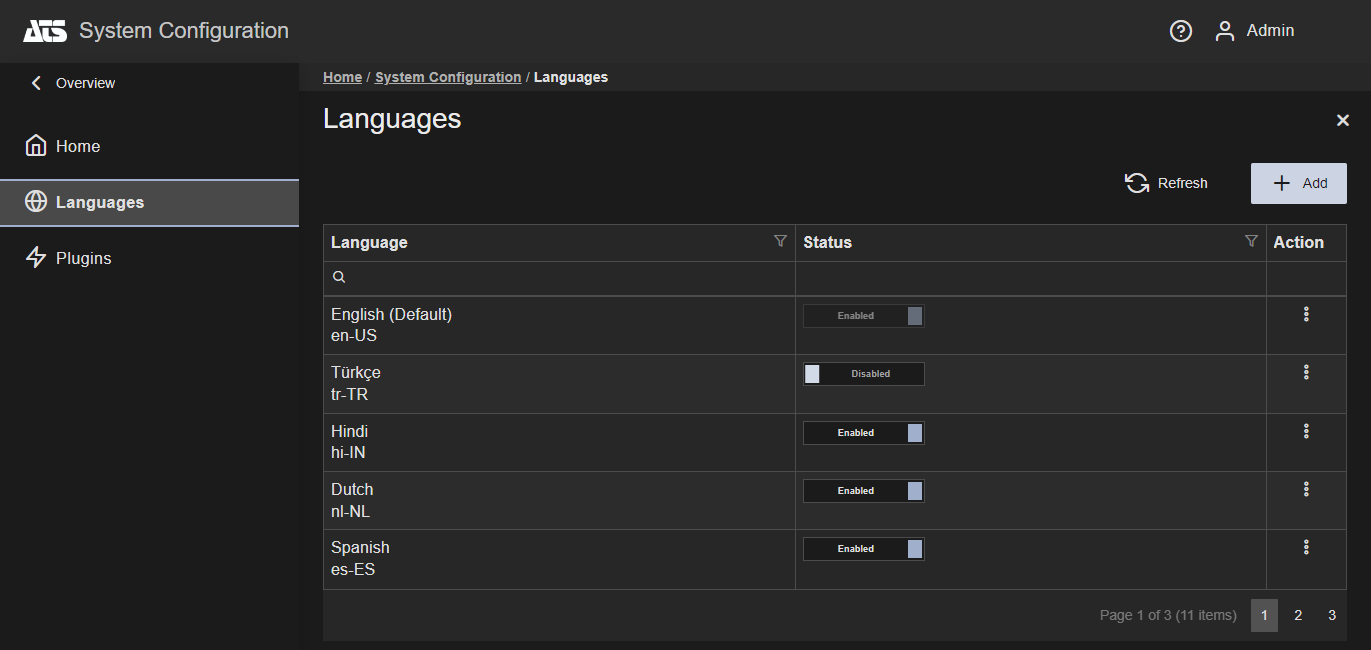Open action menu for English row

pyautogui.click(x=1306, y=315)
